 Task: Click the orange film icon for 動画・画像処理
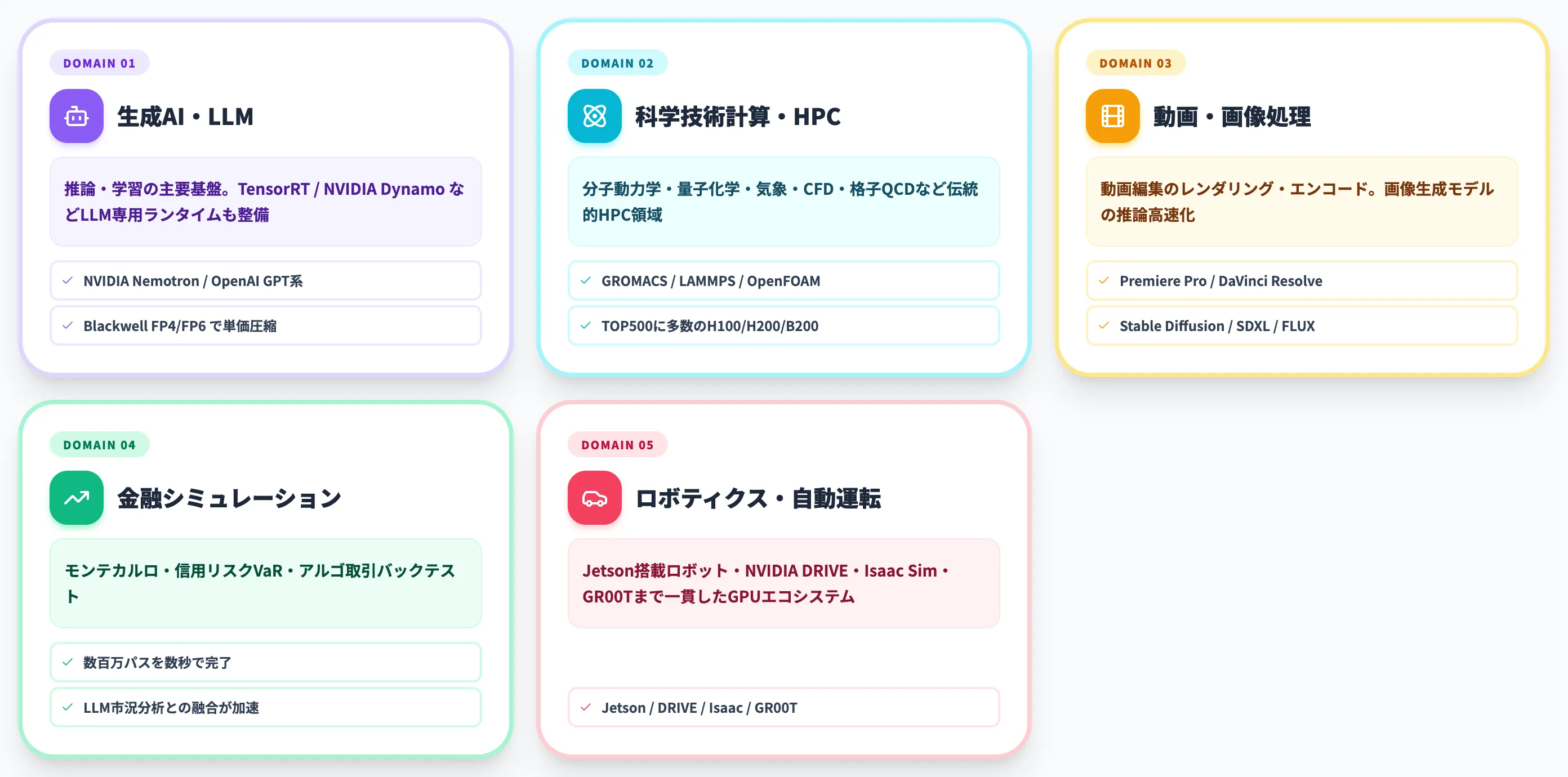click(1113, 116)
